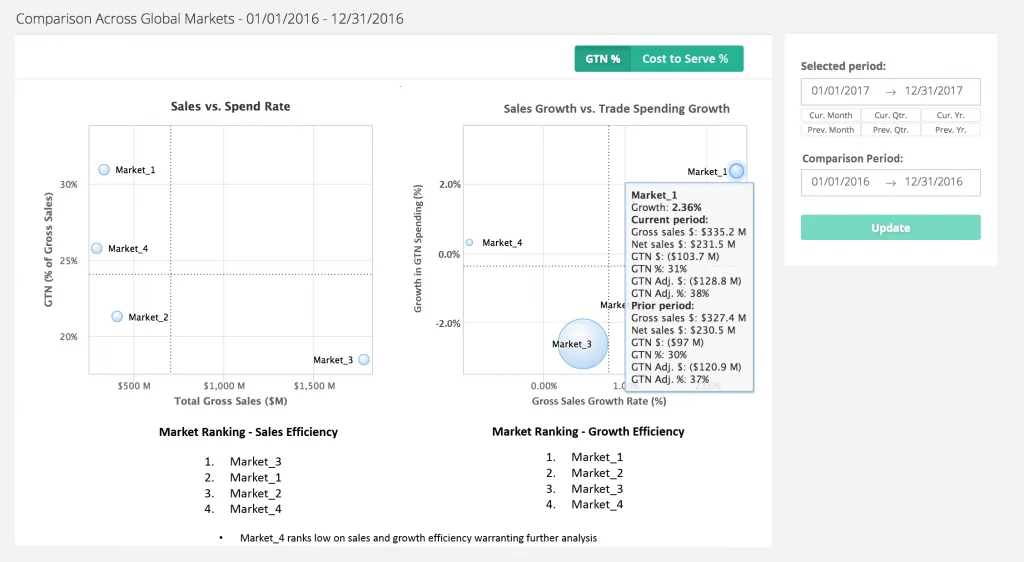This screenshot has width=1024, height=562.
Task: Choose the Prev. Yr. preset
Action: 950,130
